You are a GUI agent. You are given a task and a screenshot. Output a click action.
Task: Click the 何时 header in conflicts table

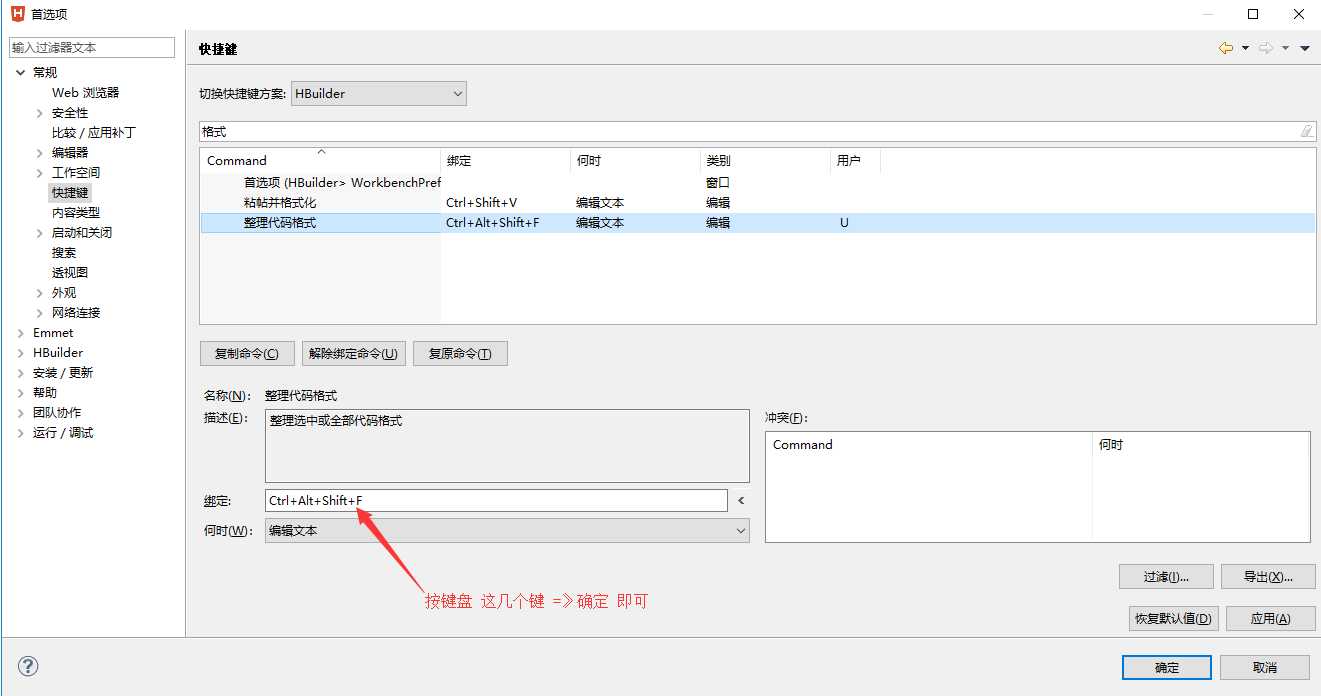point(1200,444)
